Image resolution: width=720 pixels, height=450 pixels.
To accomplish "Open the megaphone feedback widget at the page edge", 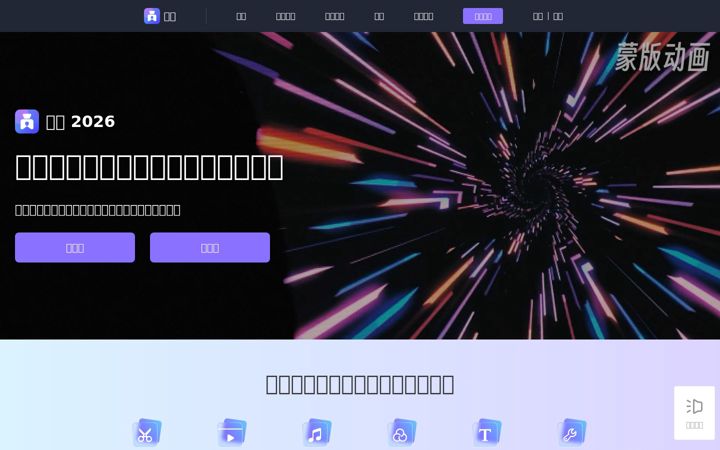I will (x=694, y=413).
